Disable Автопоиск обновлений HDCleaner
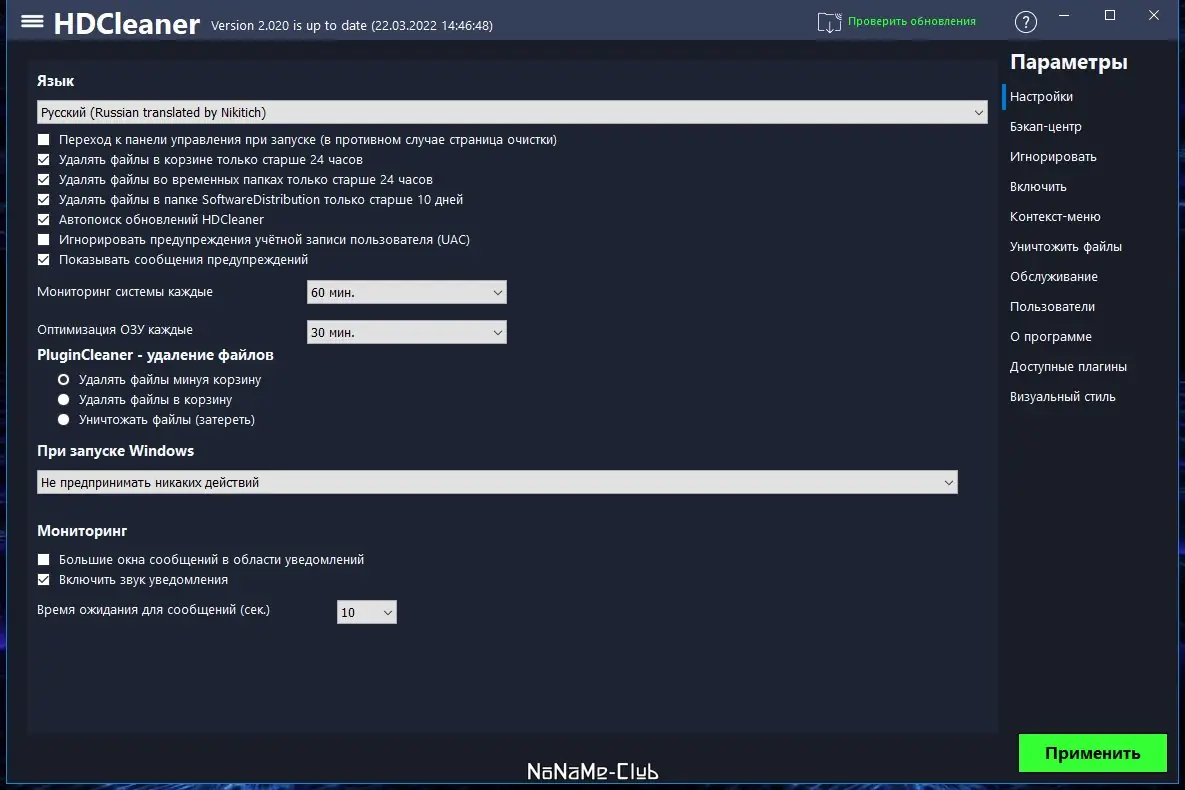Image resolution: width=1185 pixels, height=790 pixels. tap(43, 219)
